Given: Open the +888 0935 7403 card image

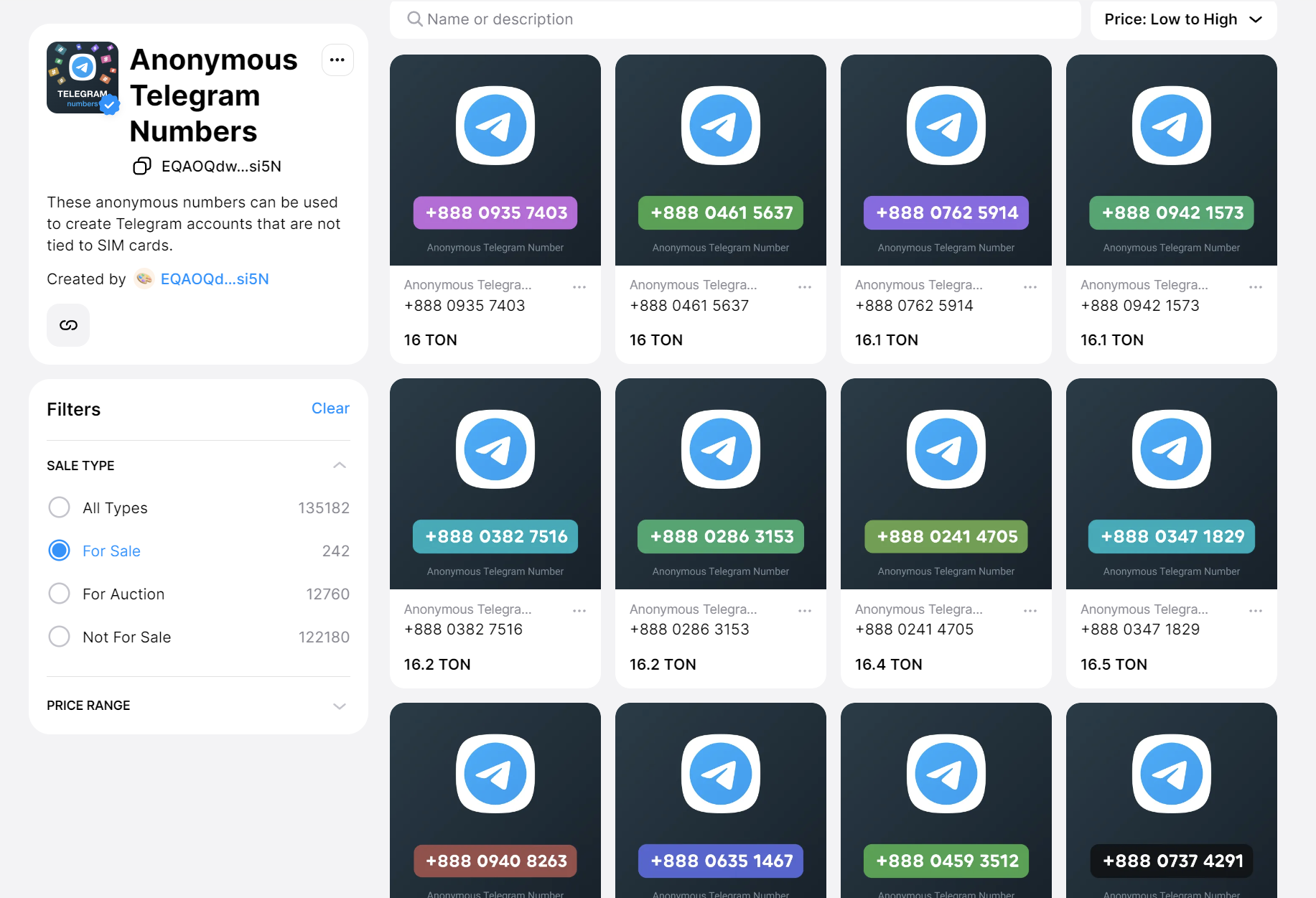Looking at the screenshot, I should pyautogui.click(x=495, y=160).
